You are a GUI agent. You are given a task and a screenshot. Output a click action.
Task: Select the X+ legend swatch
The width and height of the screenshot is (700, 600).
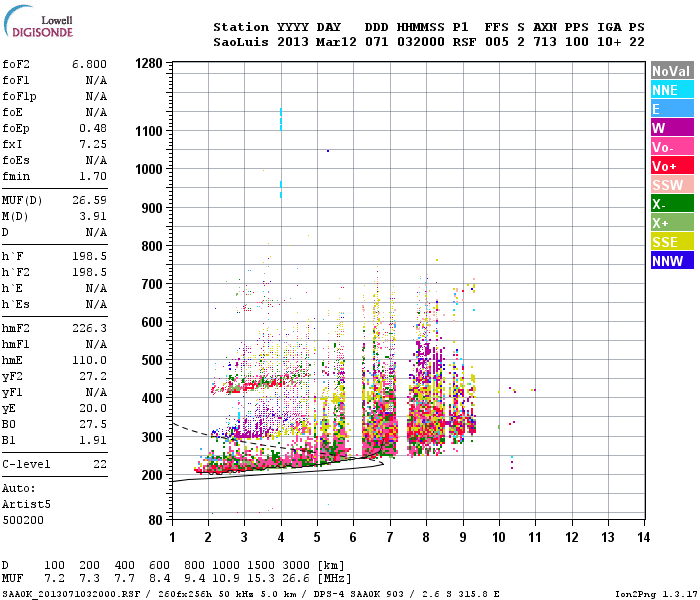[x=672, y=223]
